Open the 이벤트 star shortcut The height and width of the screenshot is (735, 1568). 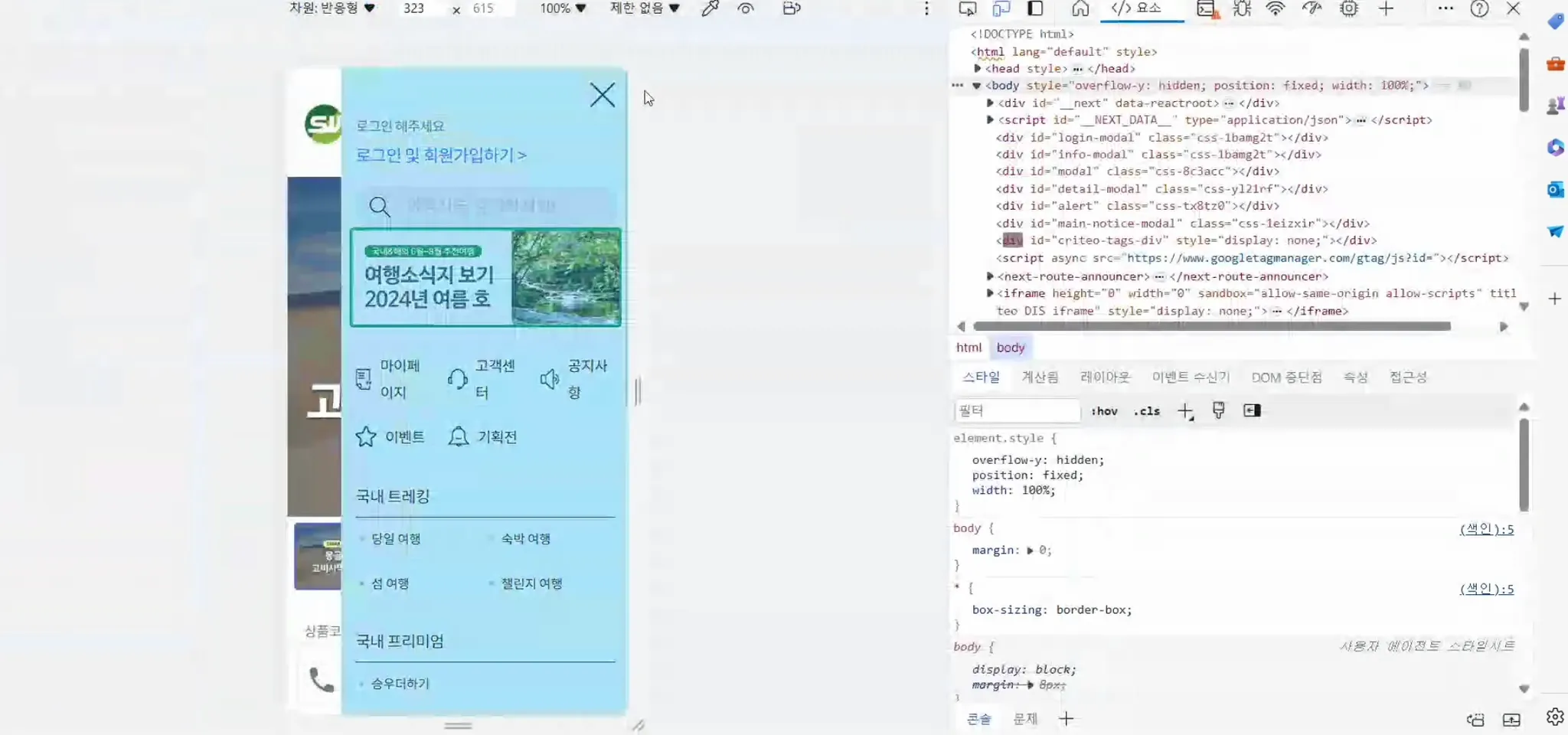[390, 436]
